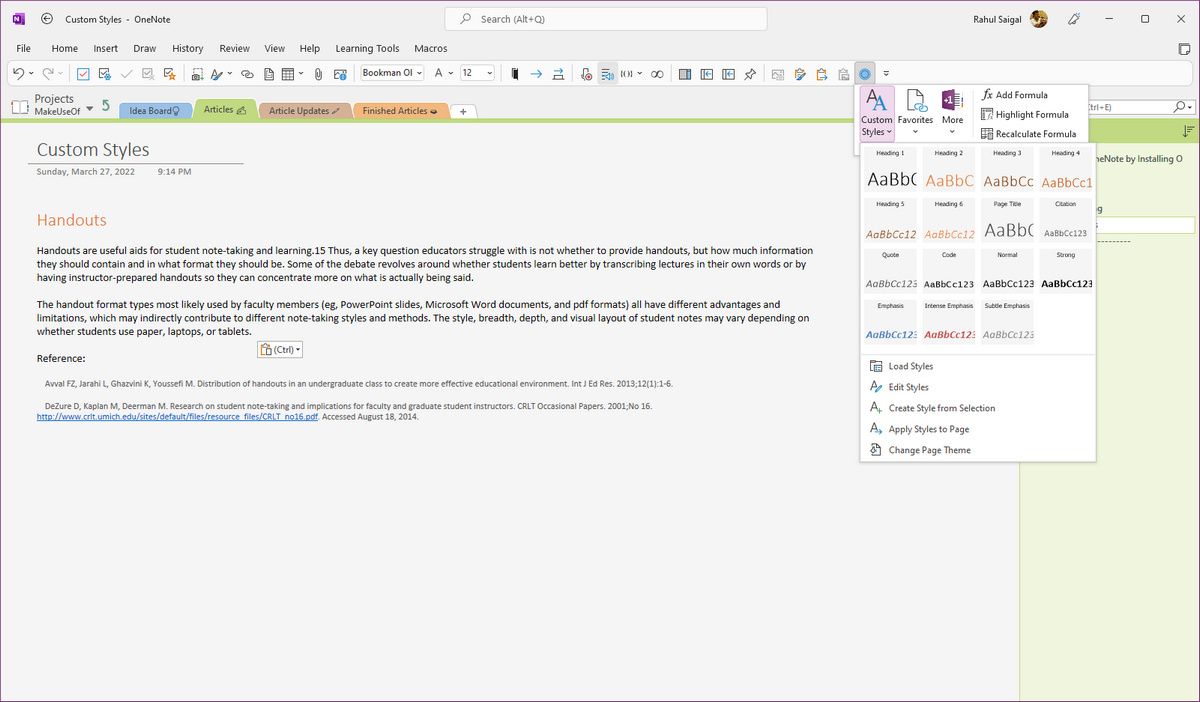Click the Change Page Theme option

(x=929, y=450)
